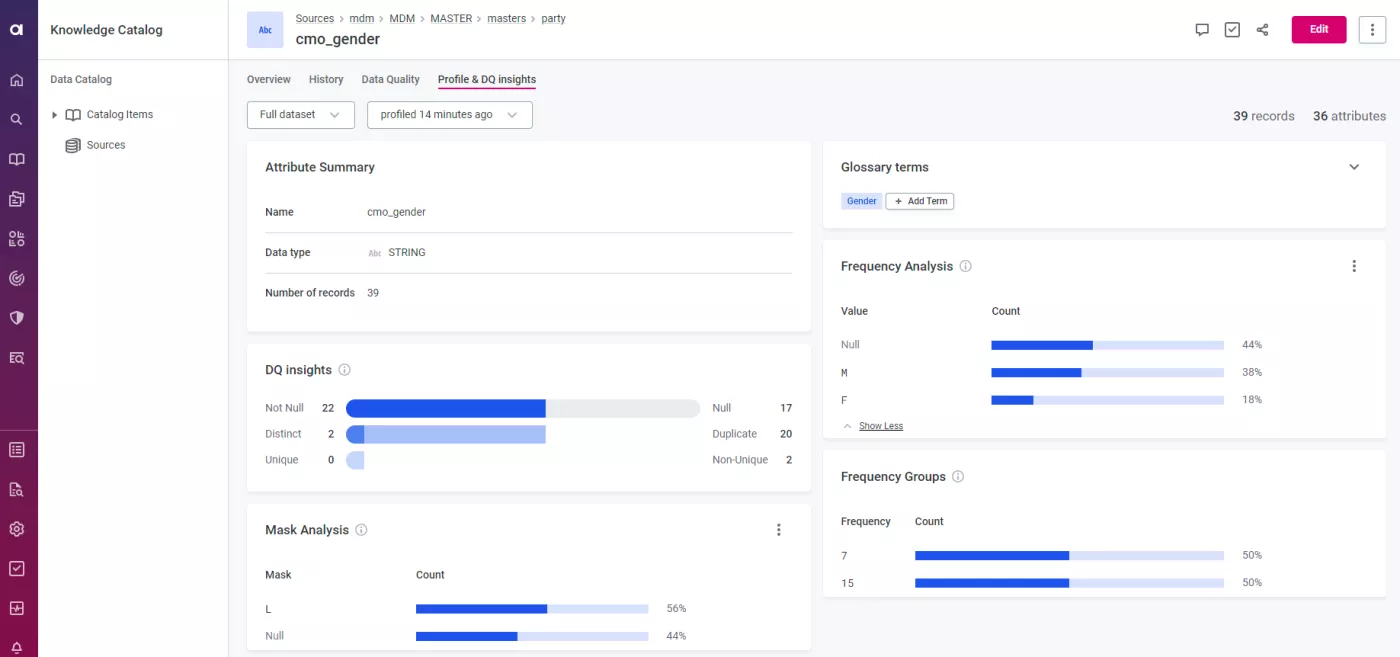Switch to the Data Quality tab
Viewport: 1400px width, 657px height.
click(390, 79)
